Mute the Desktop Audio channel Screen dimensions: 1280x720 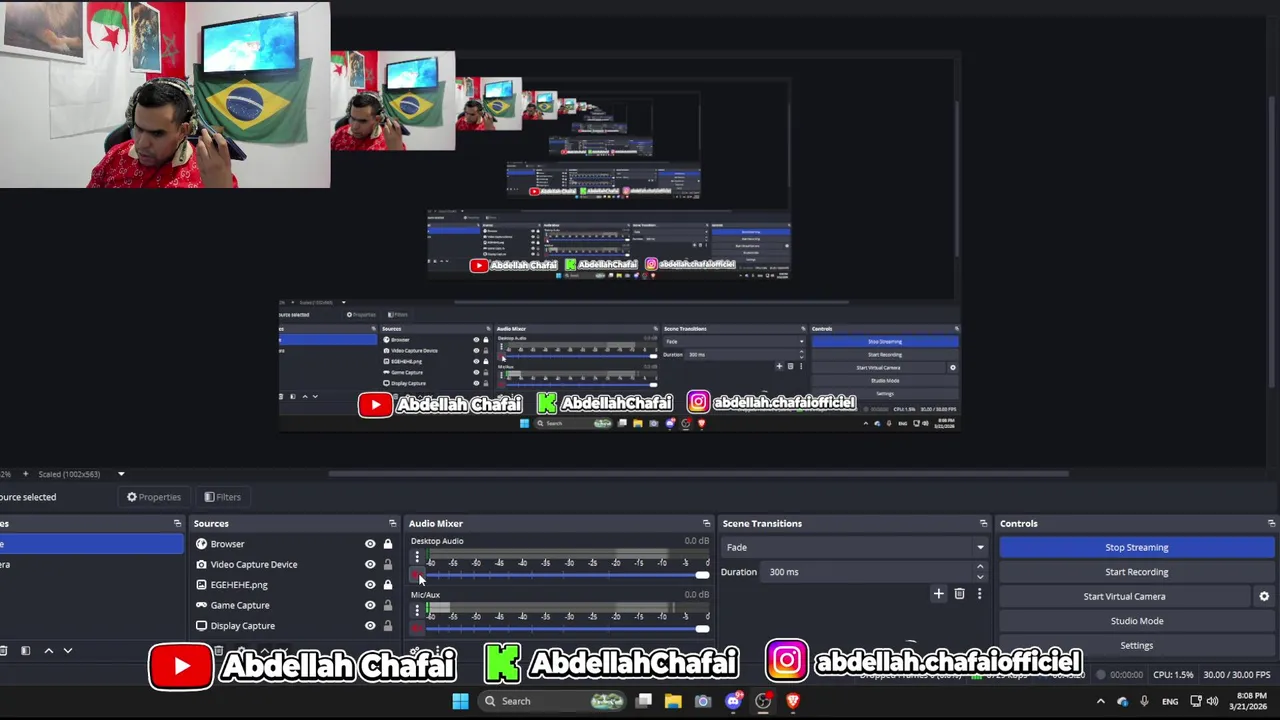pyautogui.click(x=417, y=575)
